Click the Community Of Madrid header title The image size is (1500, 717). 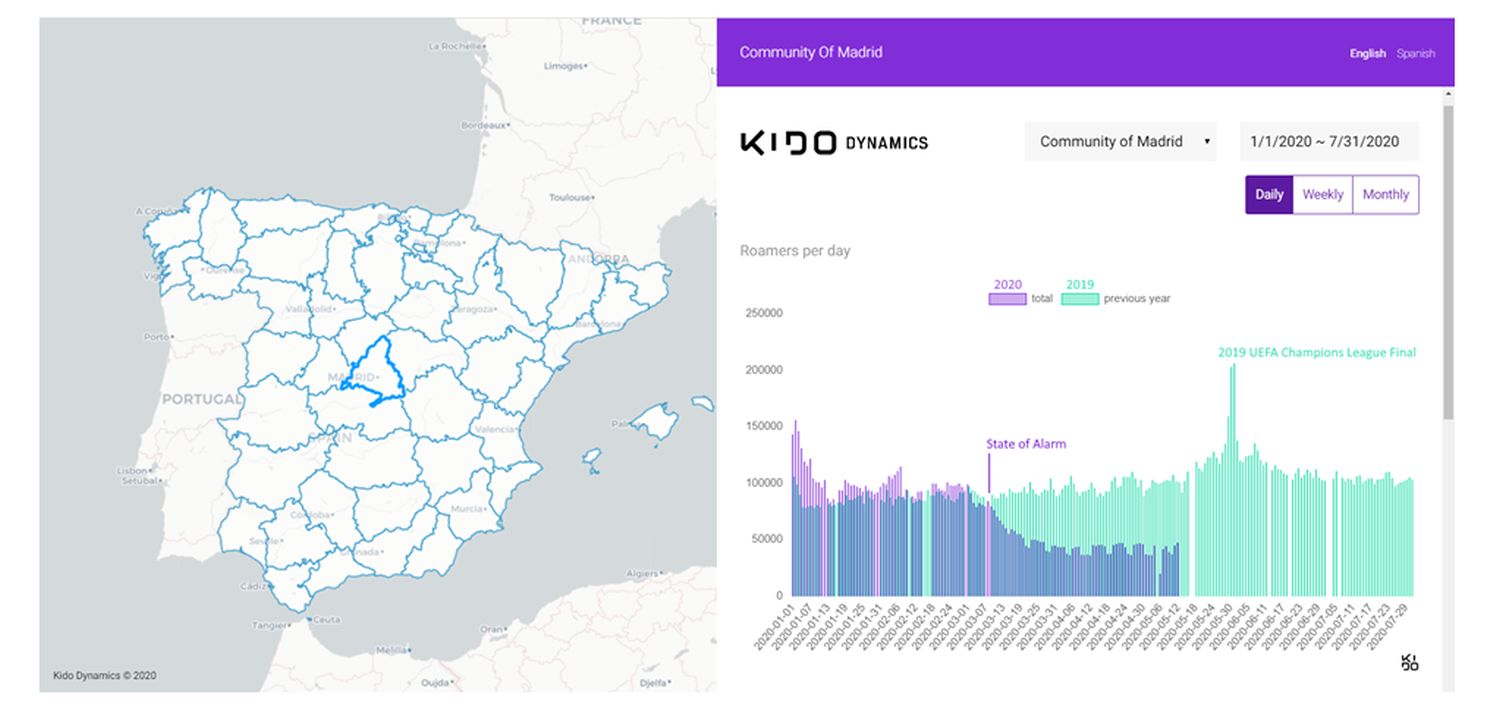click(810, 52)
